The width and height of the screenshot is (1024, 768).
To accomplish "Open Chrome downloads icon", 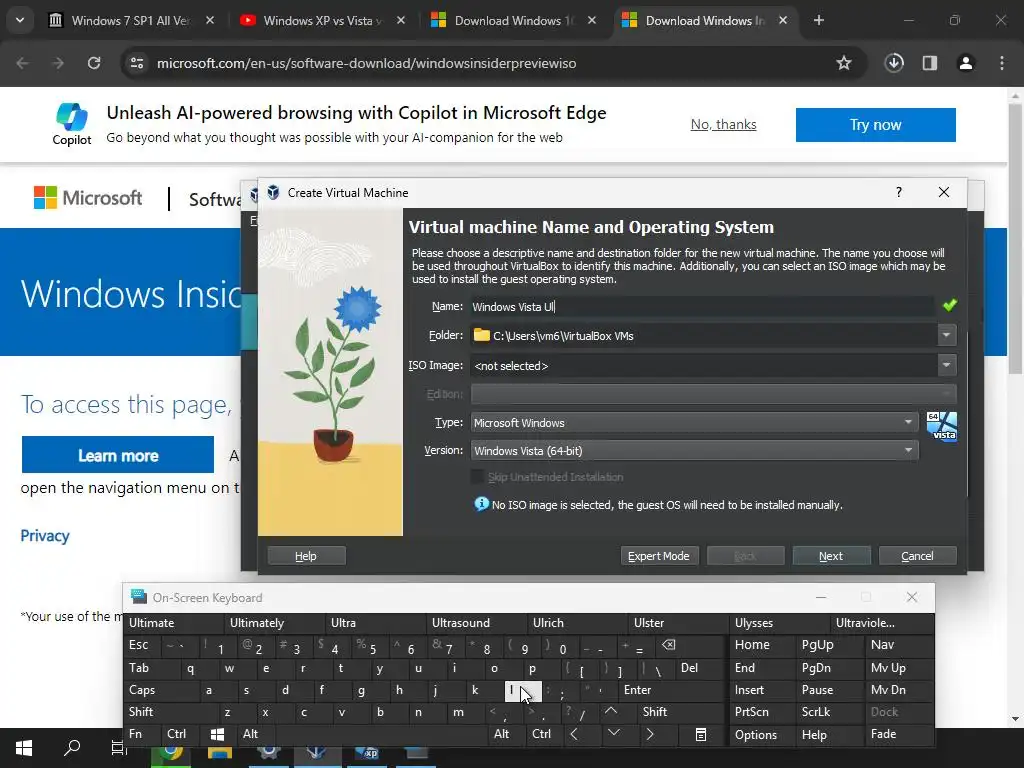I will click(x=894, y=63).
